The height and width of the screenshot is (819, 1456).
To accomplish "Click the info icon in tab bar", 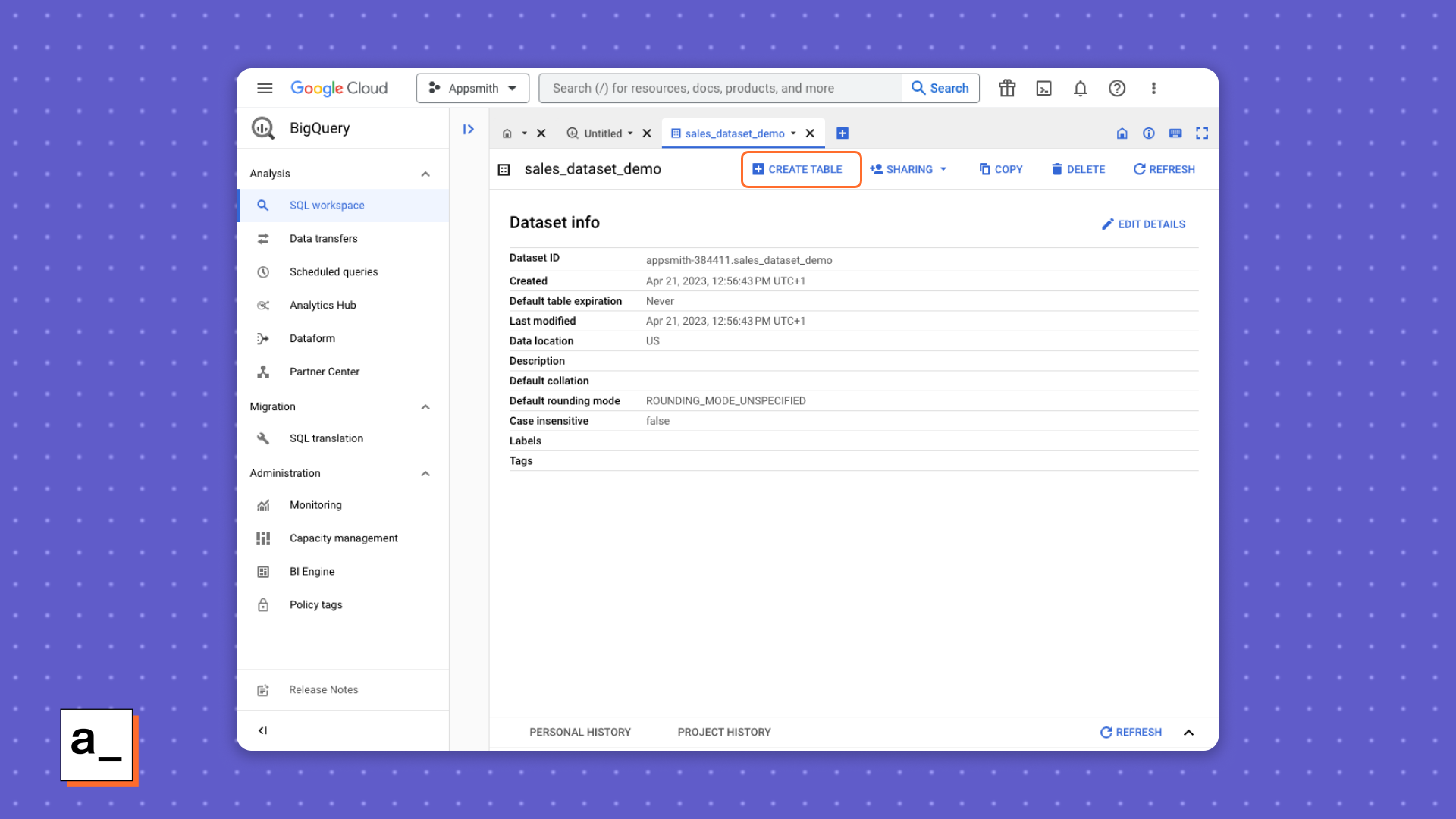I will tap(1149, 133).
